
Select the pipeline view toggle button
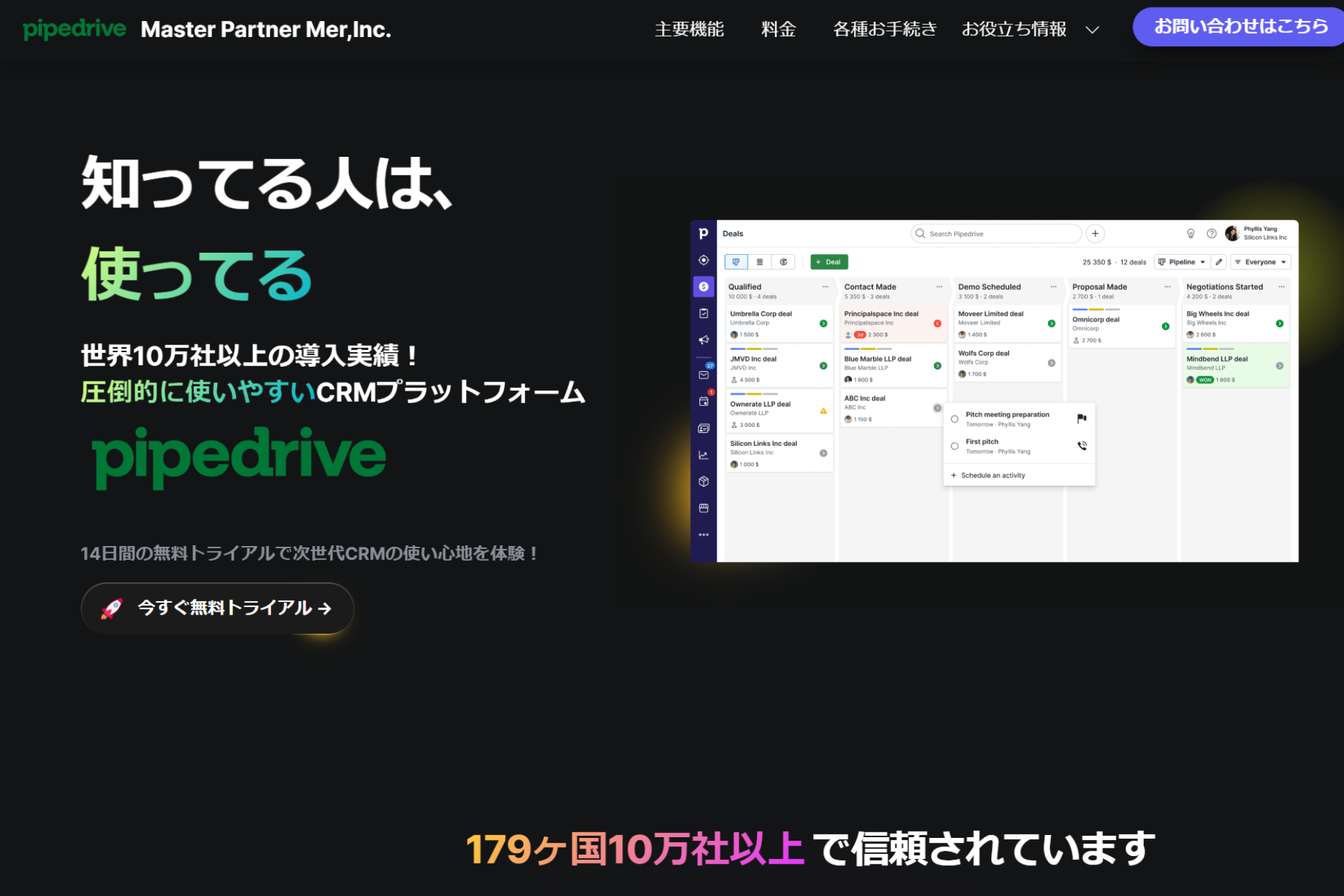click(736, 262)
